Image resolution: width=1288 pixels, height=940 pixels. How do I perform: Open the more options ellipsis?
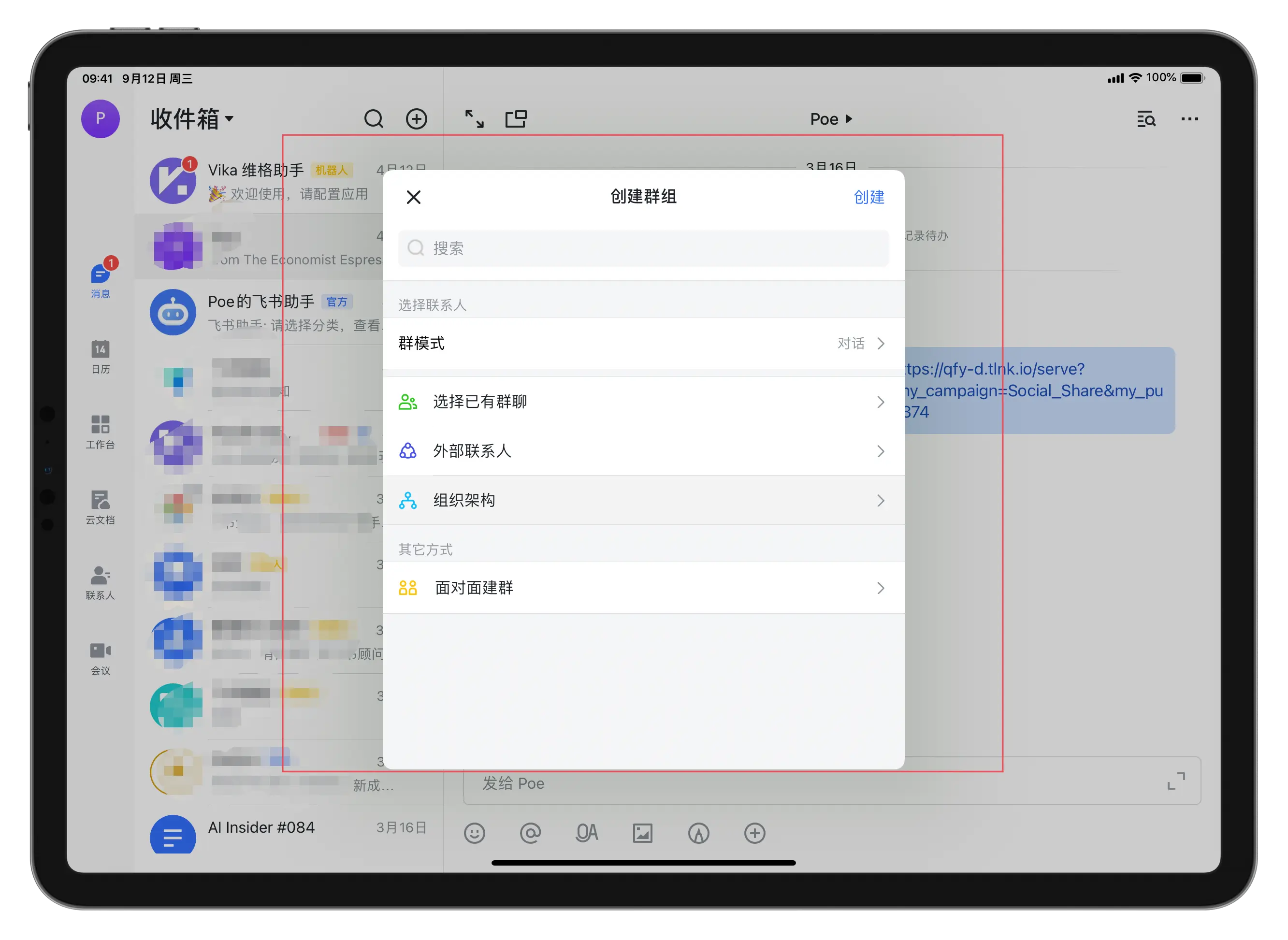point(1189,119)
